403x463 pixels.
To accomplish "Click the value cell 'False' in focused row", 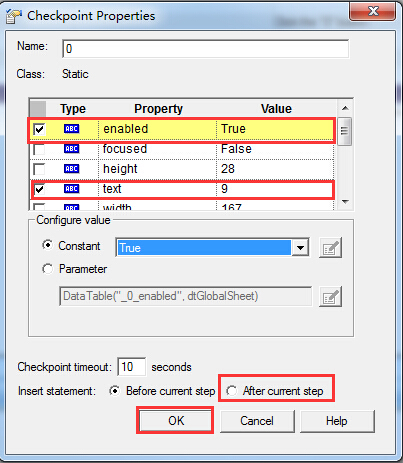I will pos(275,149).
